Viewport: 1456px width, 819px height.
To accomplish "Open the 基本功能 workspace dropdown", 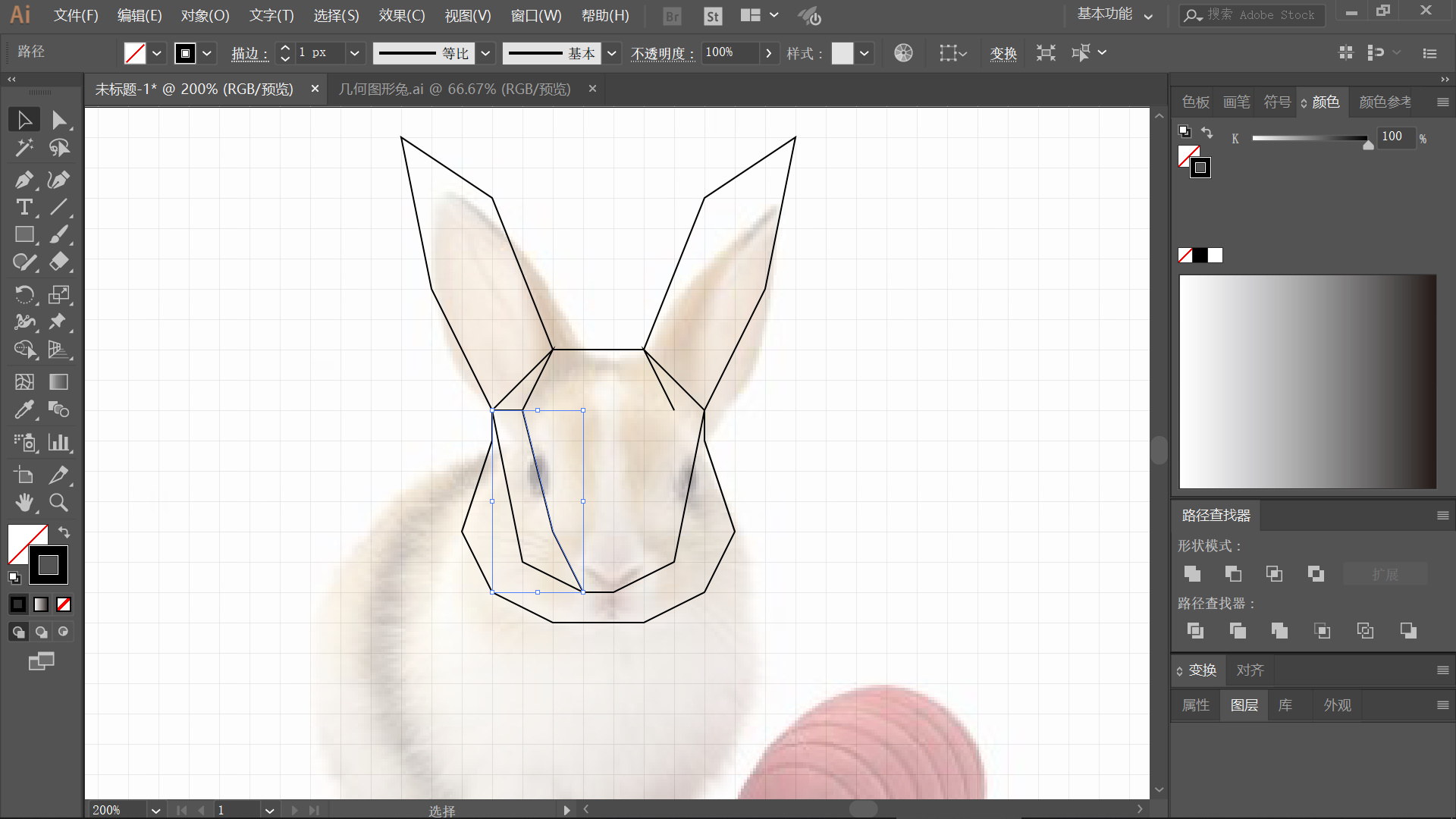I will pos(1114,14).
